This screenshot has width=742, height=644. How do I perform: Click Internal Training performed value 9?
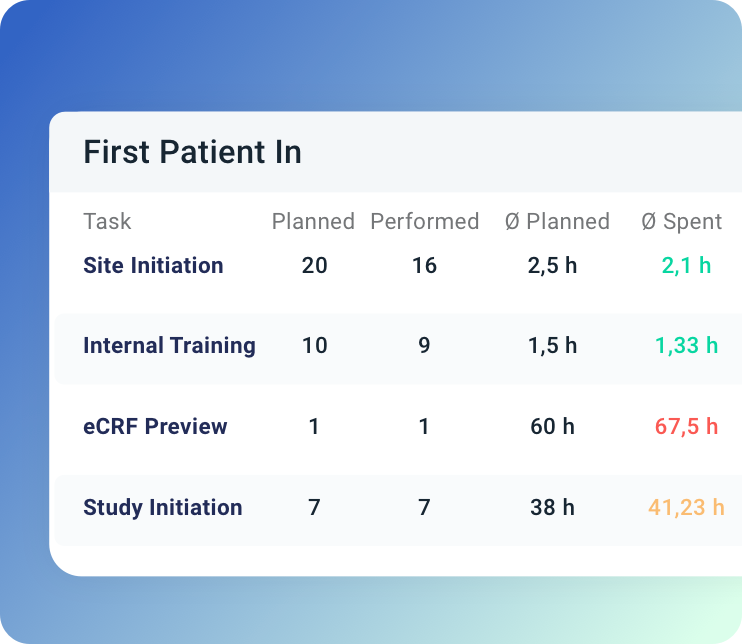(x=424, y=346)
